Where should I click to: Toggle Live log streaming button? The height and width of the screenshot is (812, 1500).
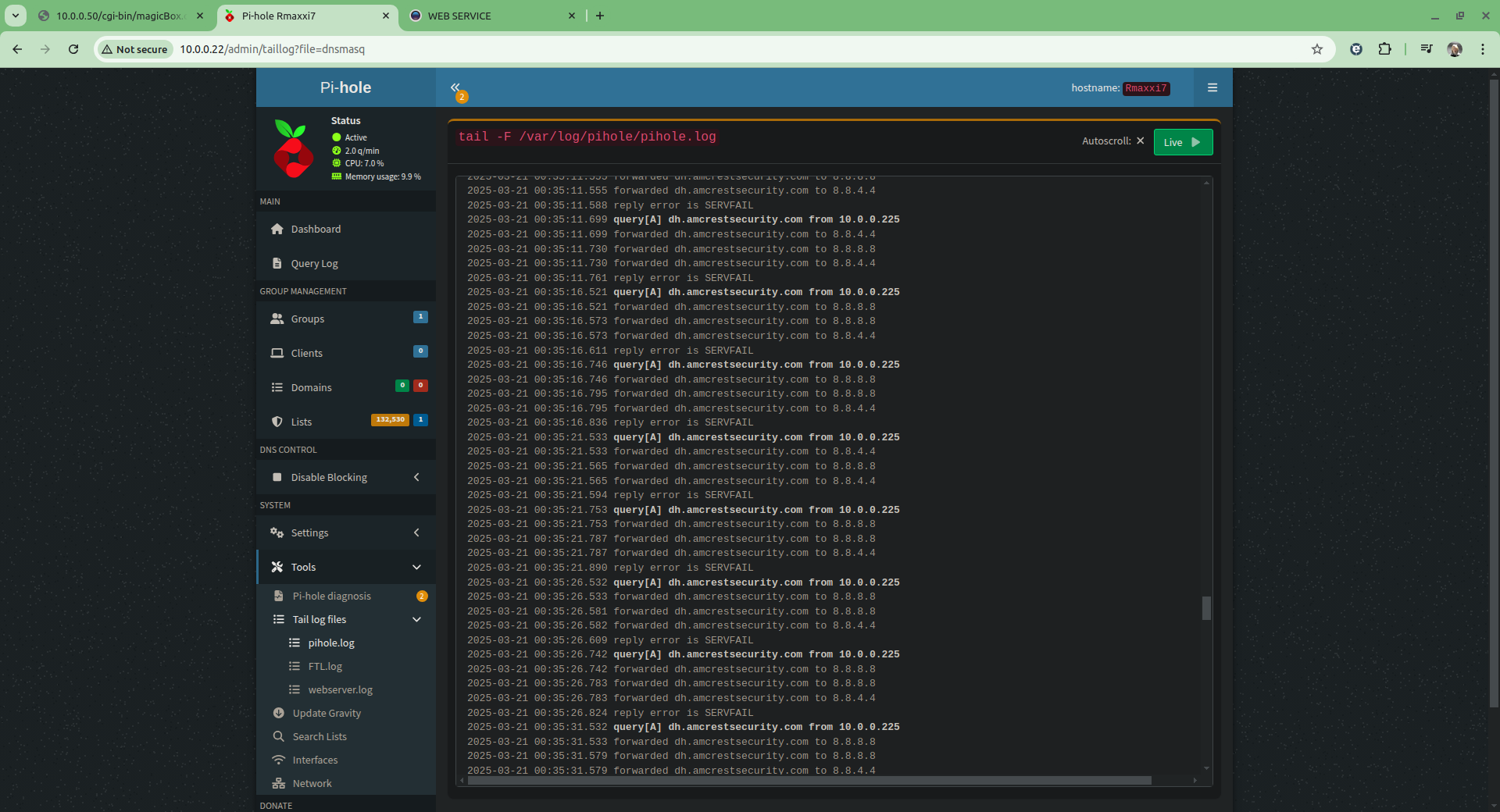[1183, 142]
